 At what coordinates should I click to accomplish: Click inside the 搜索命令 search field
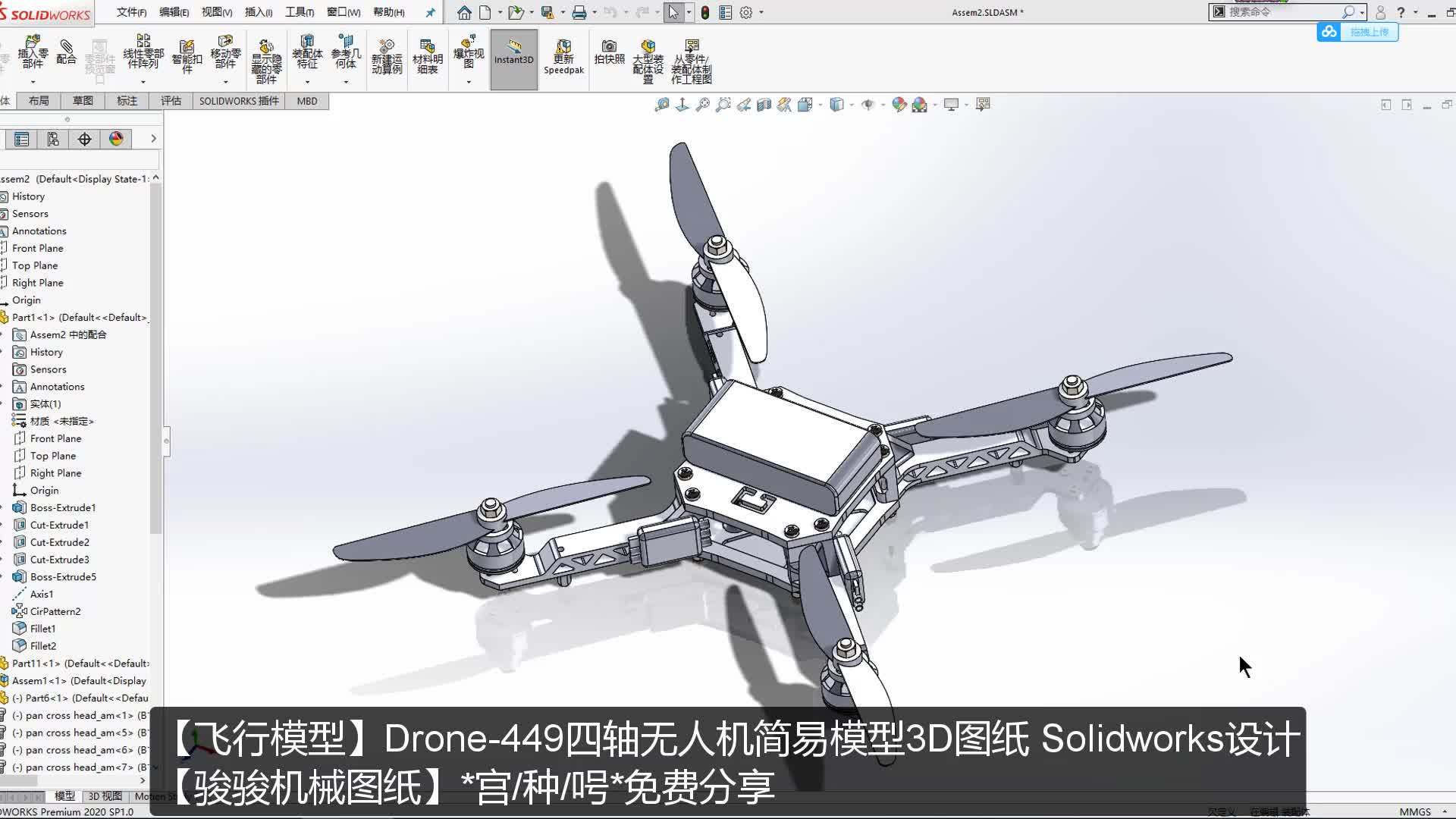click(x=1282, y=12)
